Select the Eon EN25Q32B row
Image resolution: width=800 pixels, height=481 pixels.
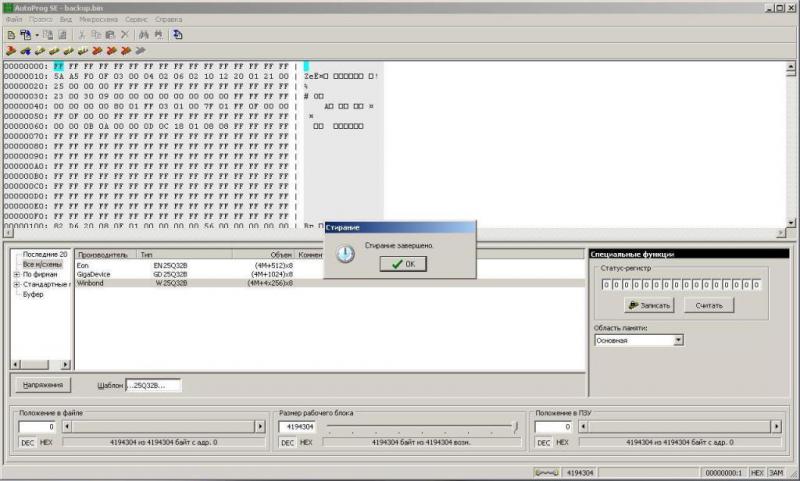coord(330,265)
